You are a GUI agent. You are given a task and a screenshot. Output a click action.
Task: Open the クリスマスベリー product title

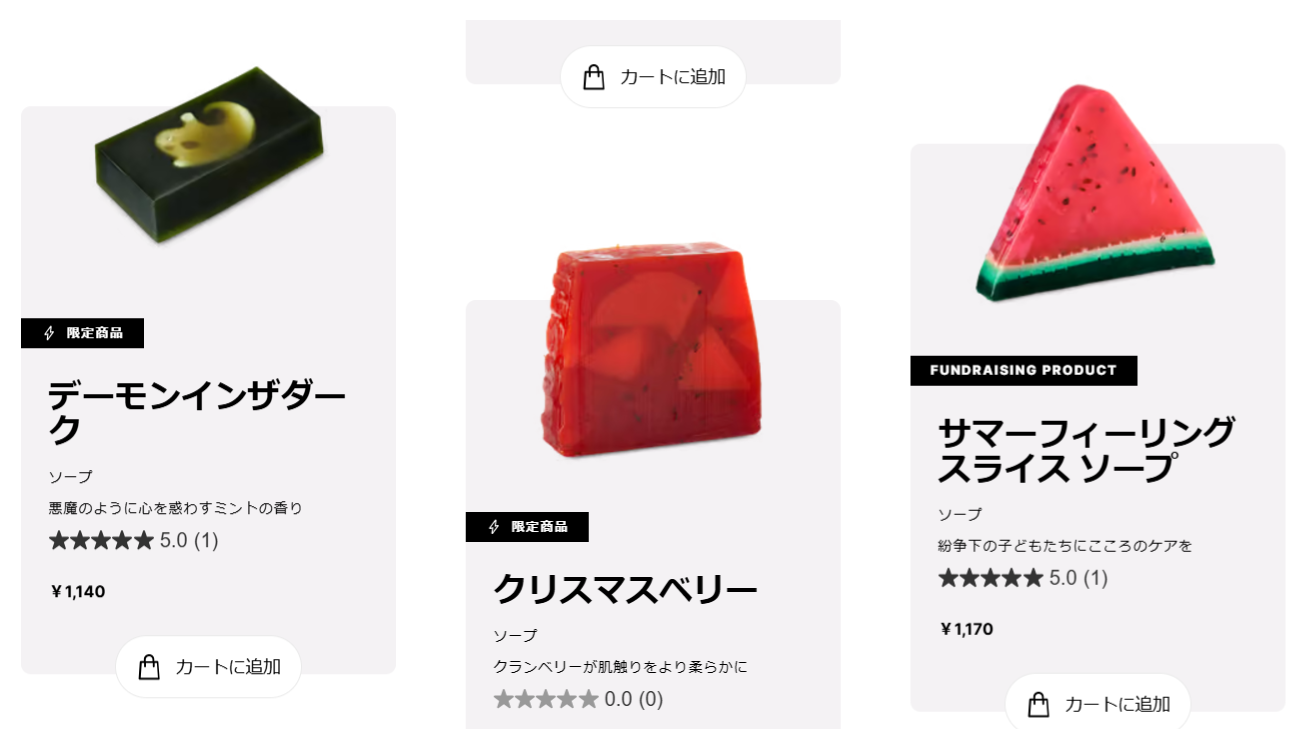pyautogui.click(x=626, y=590)
